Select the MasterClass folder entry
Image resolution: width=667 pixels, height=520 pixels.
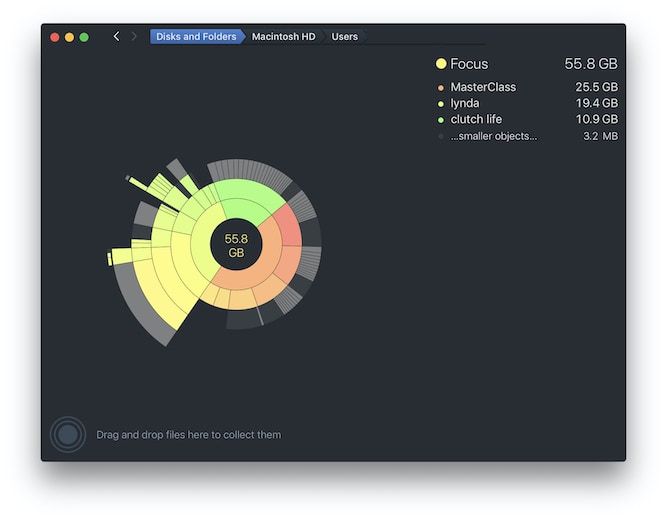click(x=483, y=88)
